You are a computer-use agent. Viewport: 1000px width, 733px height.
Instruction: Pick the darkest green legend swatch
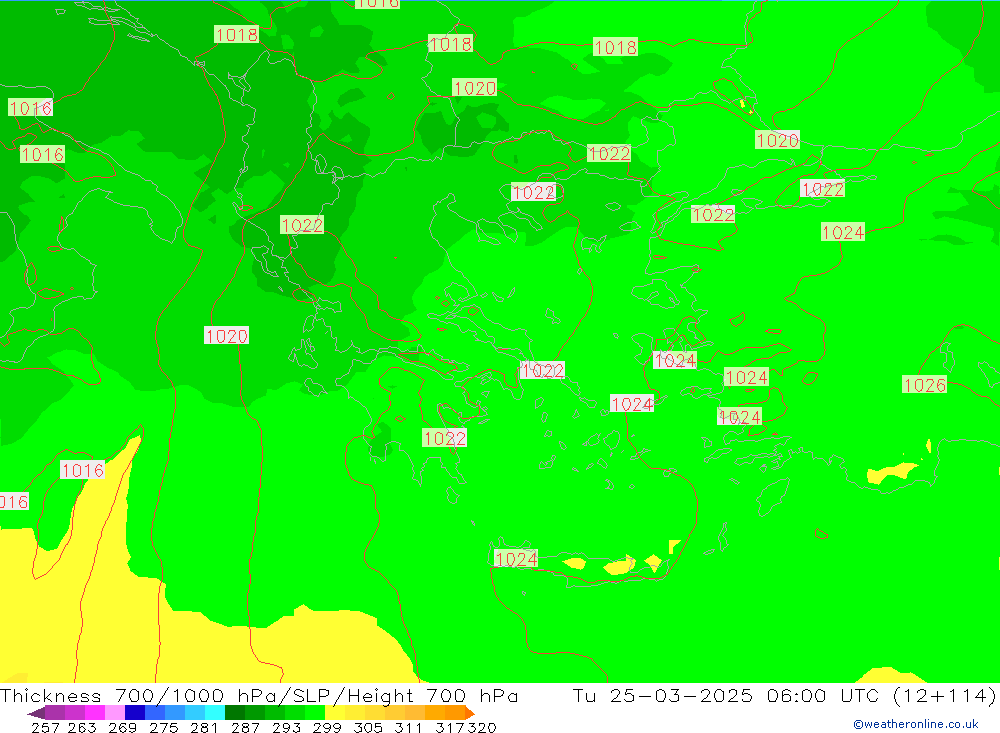coord(235,713)
